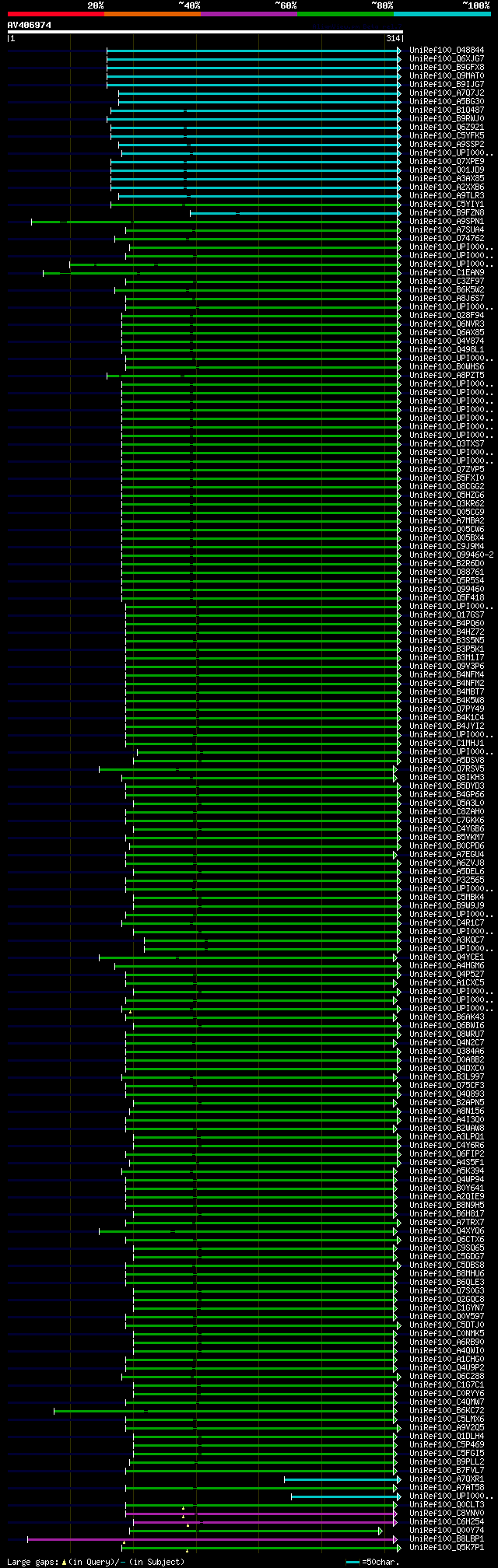This screenshot has height=1568, width=498.
Task: Select hit label UniRef100_A2XXB6
Action: point(447,187)
